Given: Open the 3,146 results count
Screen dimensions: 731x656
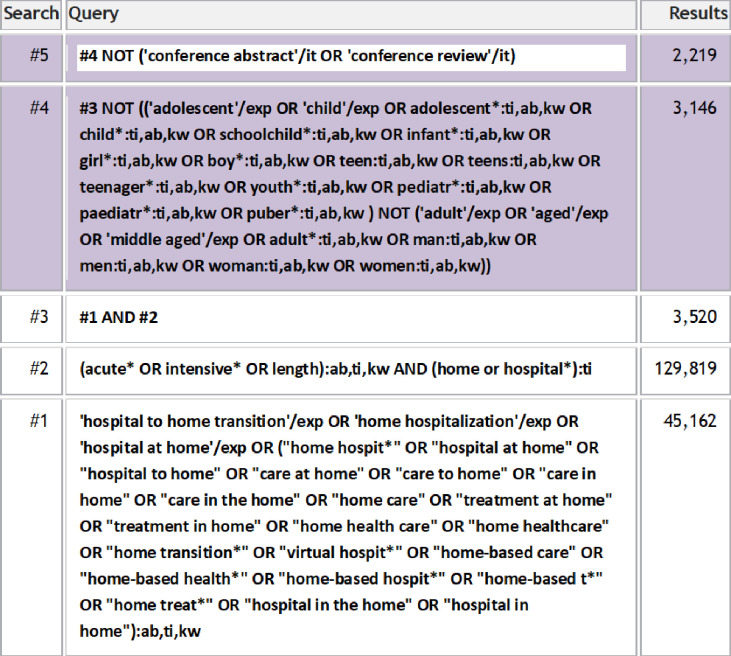Looking at the screenshot, I should [x=694, y=108].
